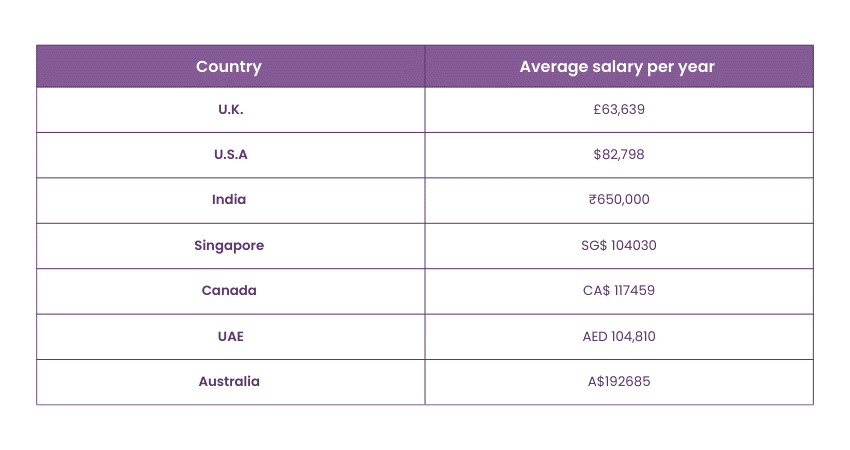Click the SG$ currency prefix
Viewport: 850px width, 450px height.
(595, 245)
